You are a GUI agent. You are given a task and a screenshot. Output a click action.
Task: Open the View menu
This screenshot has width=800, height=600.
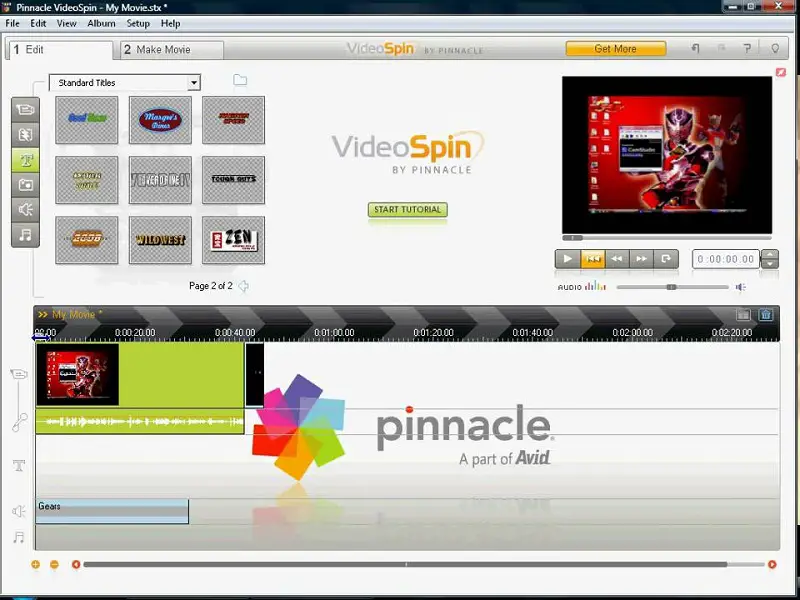pos(66,23)
